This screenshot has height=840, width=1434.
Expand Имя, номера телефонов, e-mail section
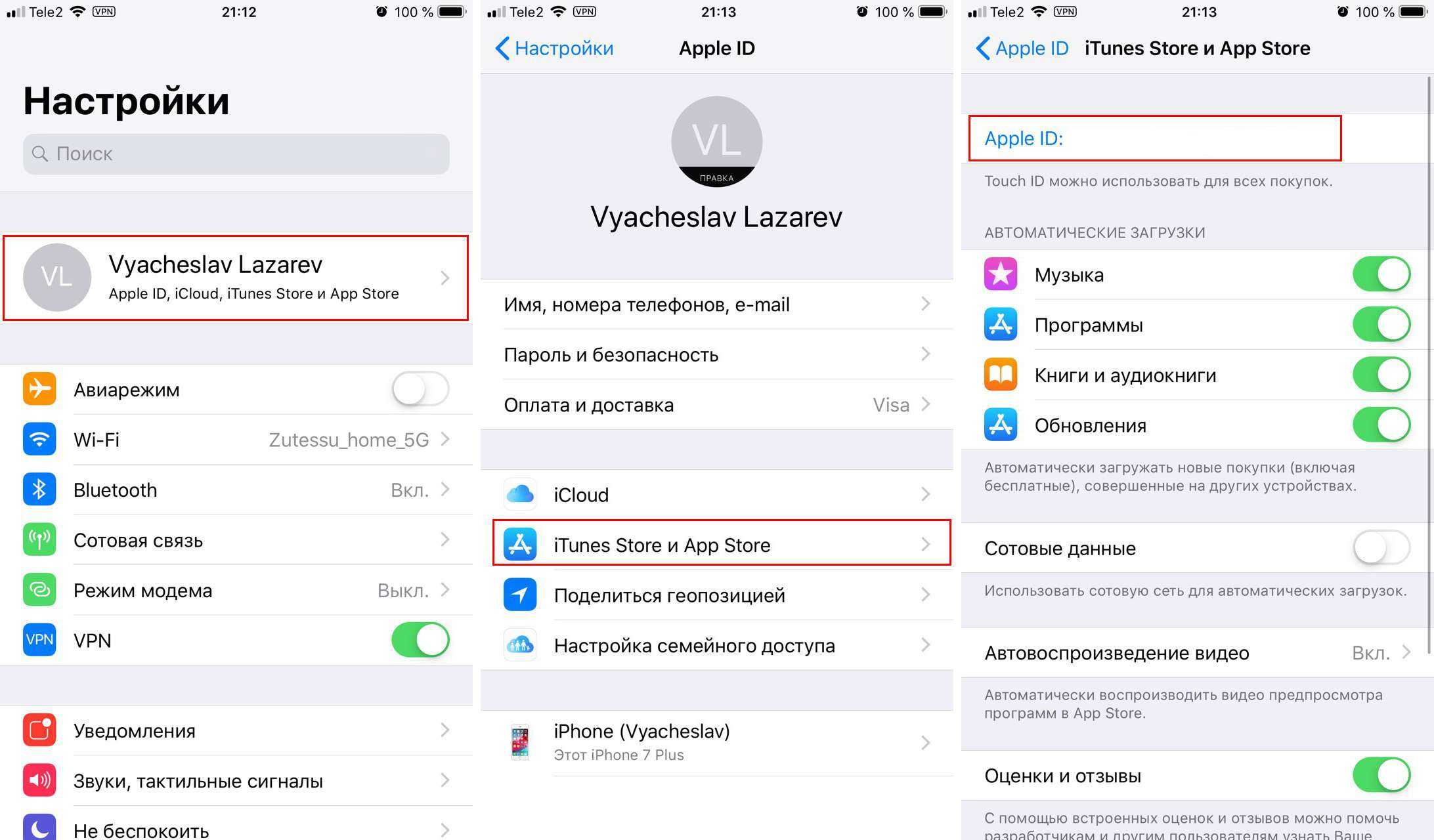coord(718,304)
